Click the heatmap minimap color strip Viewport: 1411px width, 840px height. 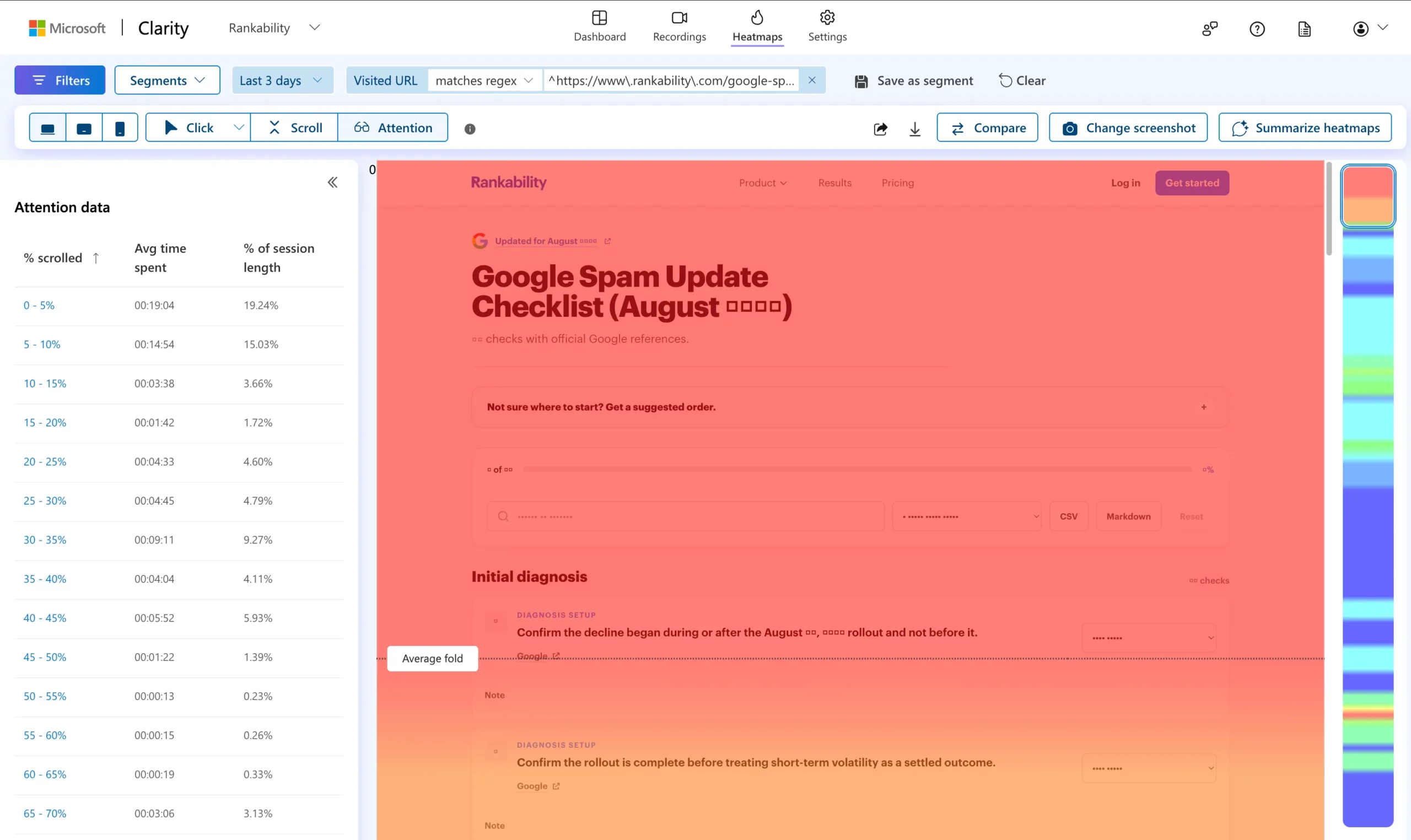(x=1367, y=496)
